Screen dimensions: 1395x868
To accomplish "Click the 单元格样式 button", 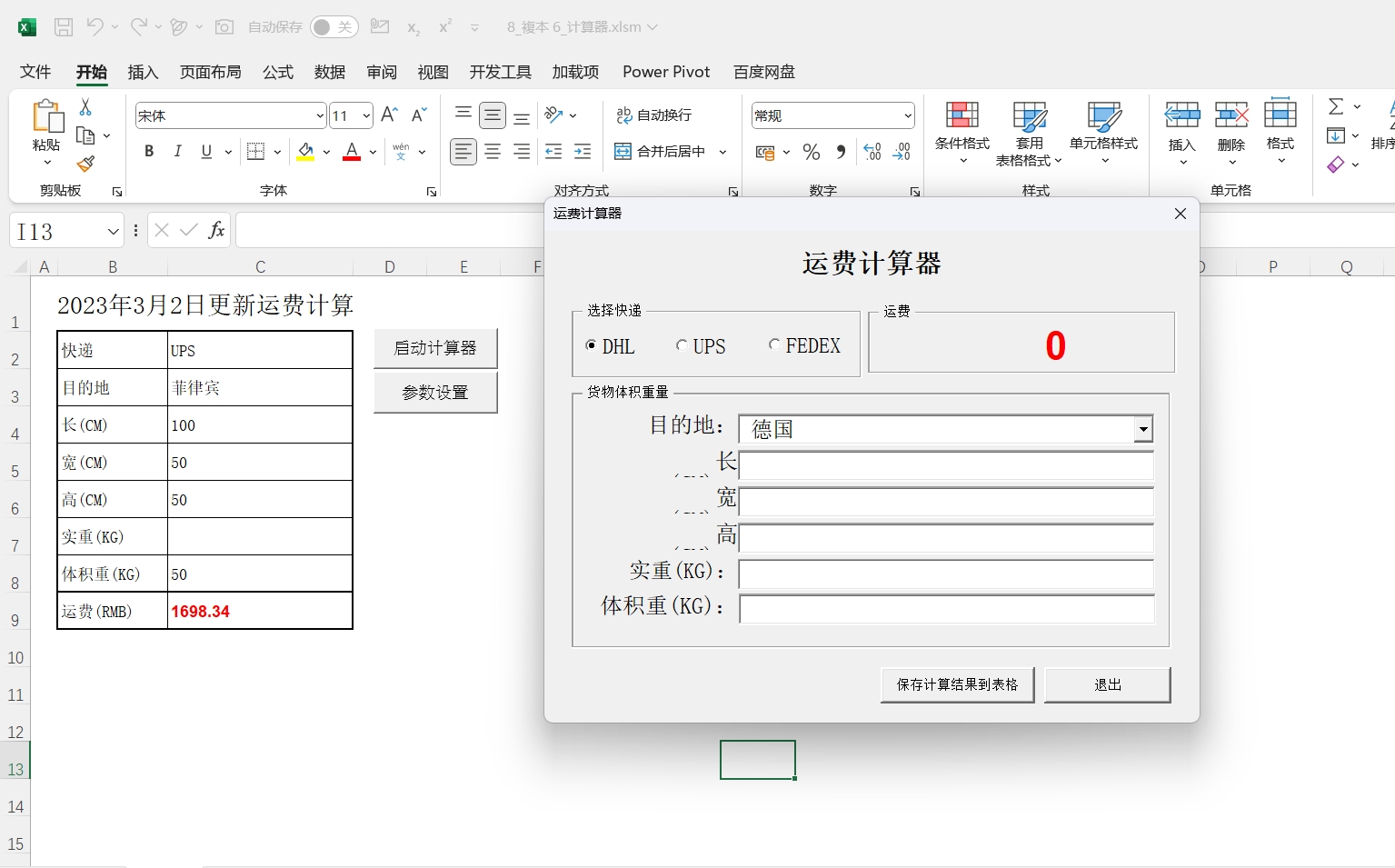I will pyautogui.click(x=1103, y=135).
